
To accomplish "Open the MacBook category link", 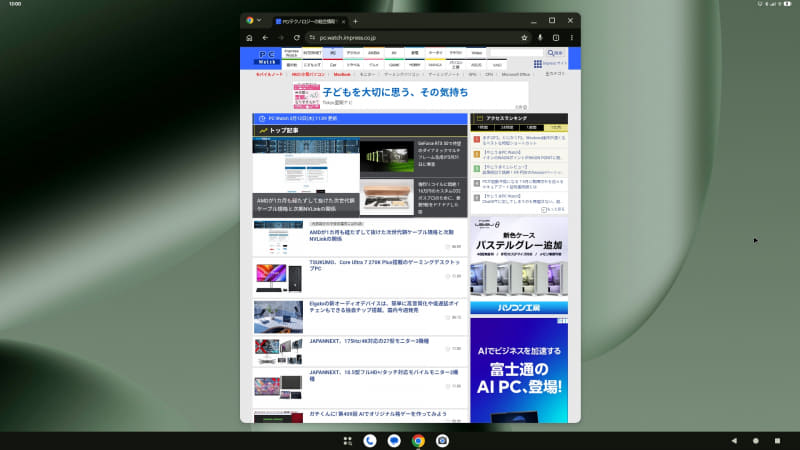I will 342,74.
